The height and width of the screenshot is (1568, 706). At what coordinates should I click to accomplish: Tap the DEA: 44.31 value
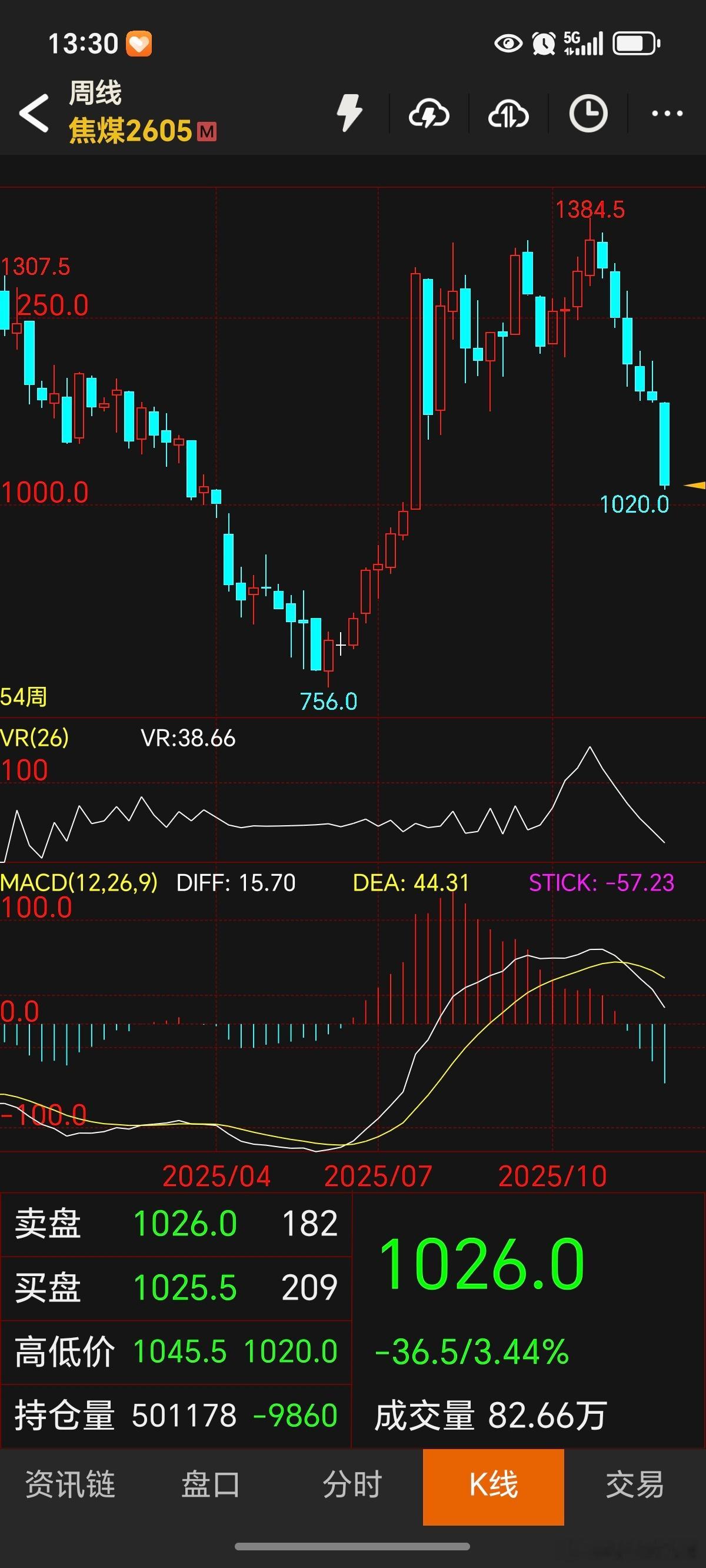pos(411,883)
